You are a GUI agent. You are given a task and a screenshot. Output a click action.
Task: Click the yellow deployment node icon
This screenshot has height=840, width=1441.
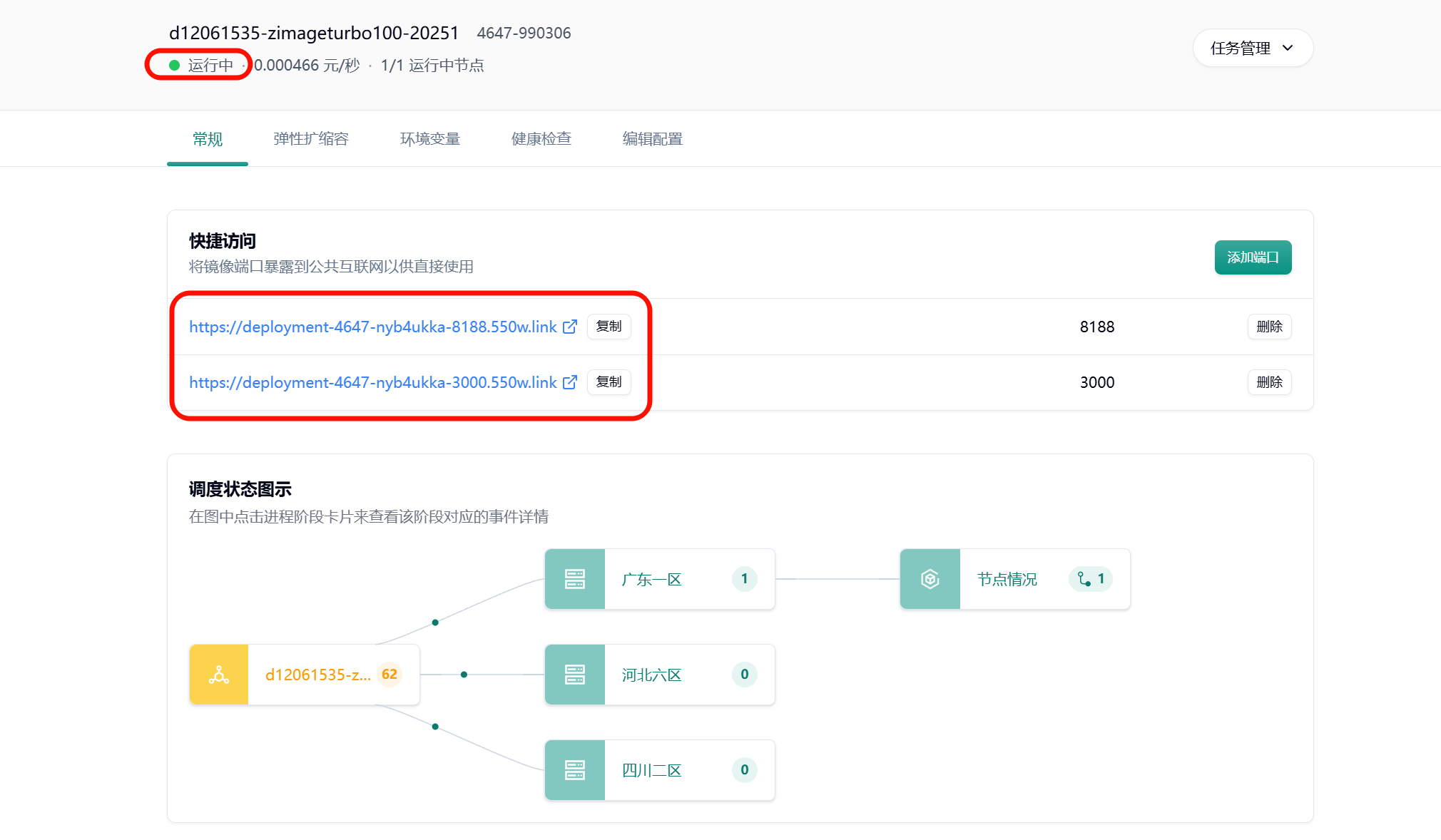pyautogui.click(x=219, y=675)
